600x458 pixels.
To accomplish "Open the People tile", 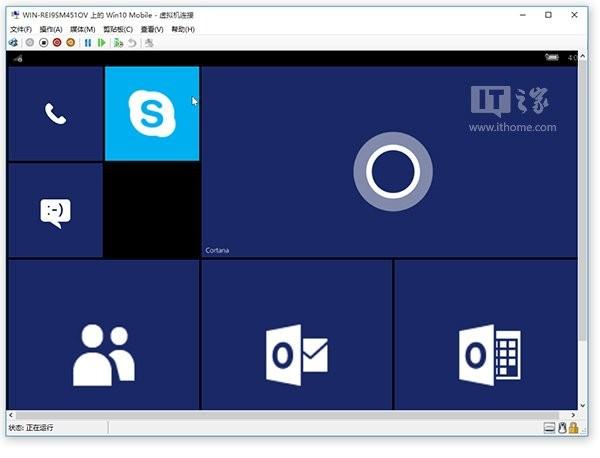I will [103, 335].
